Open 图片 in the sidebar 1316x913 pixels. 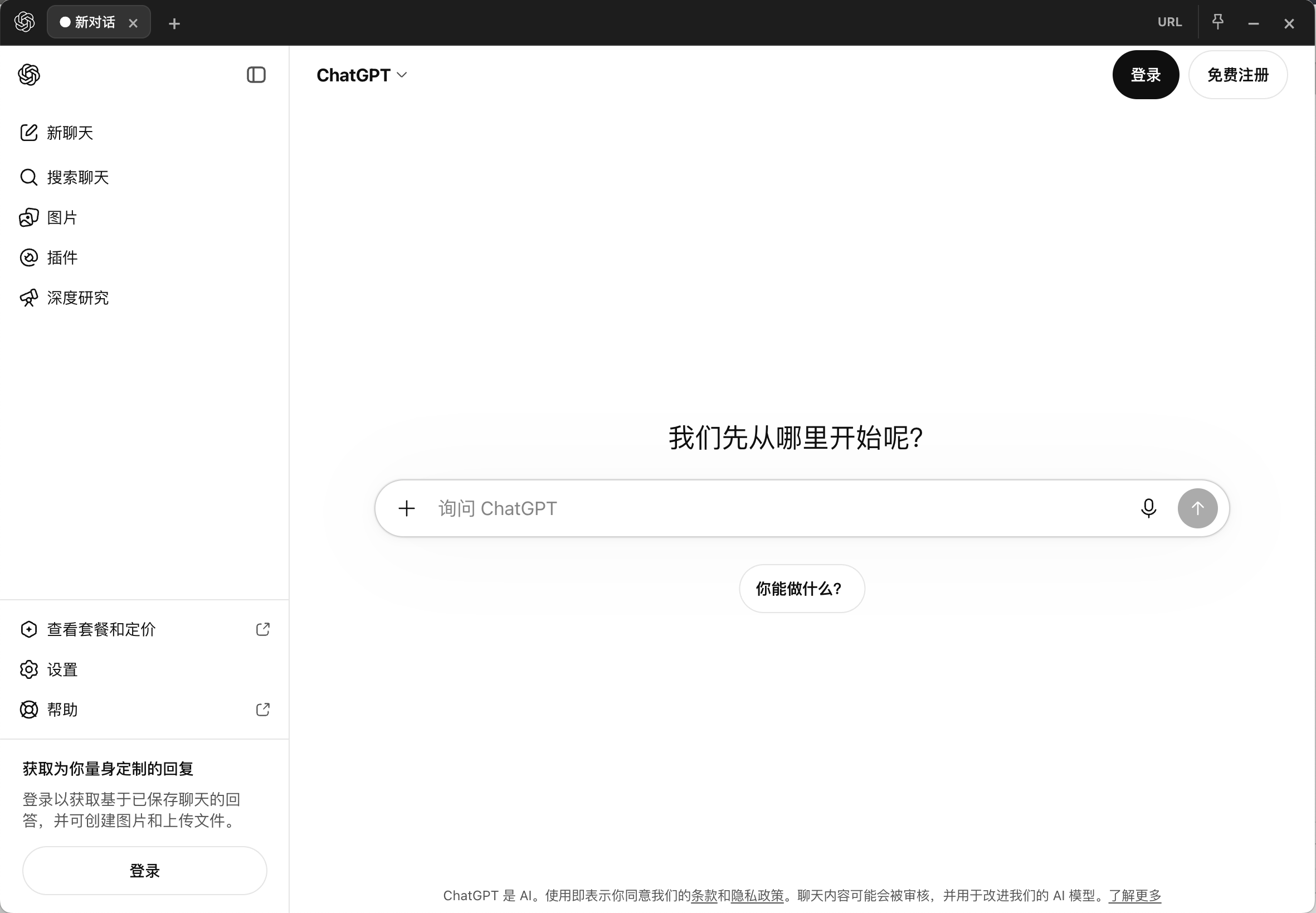click(144, 217)
